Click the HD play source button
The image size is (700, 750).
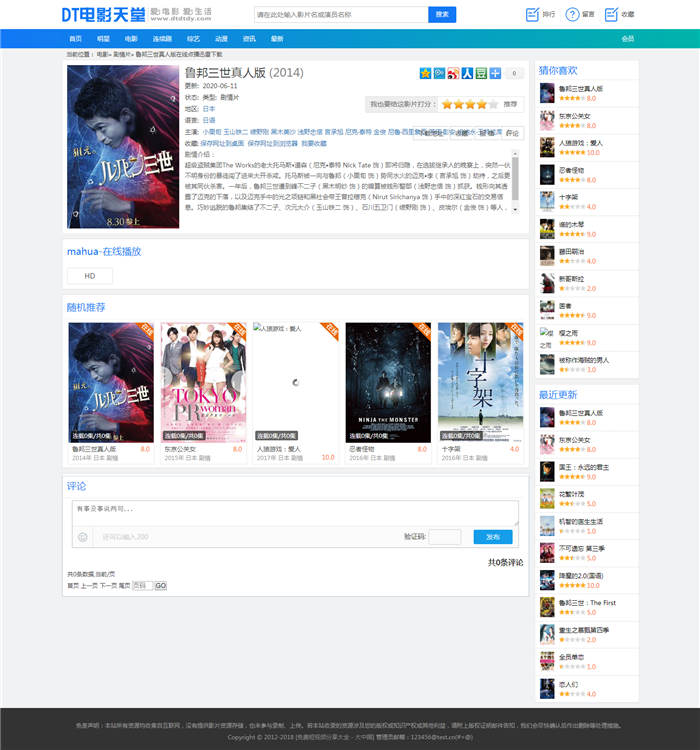click(89, 276)
